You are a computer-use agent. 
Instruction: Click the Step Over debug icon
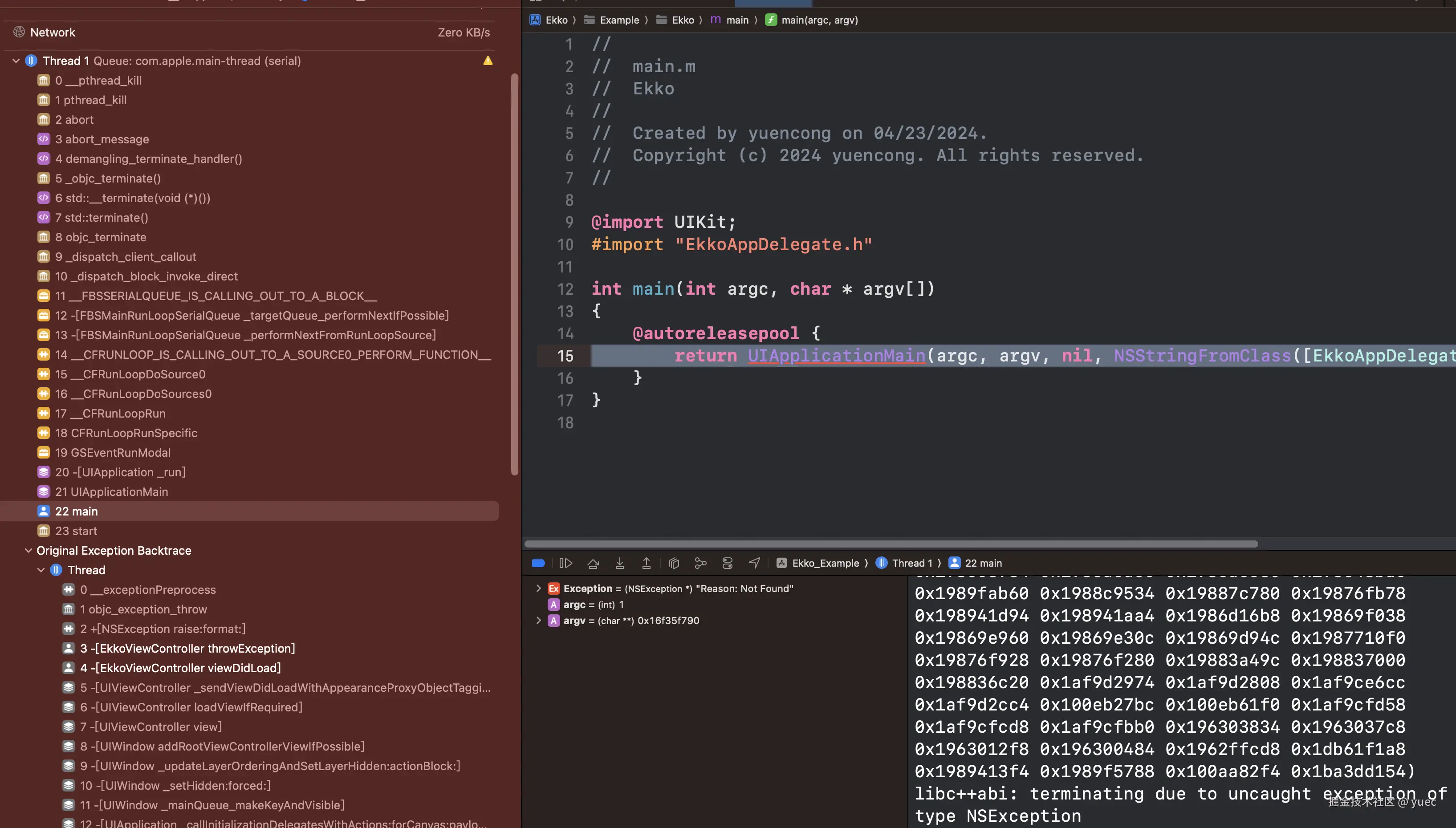point(593,563)
